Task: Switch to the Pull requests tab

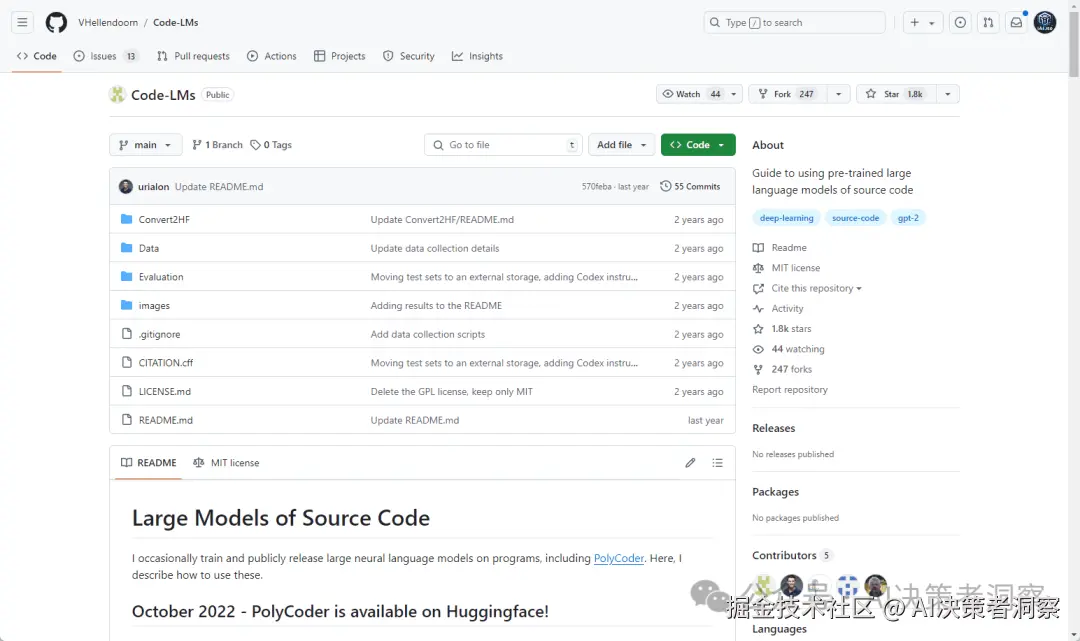Action: click(x=193, y=56)
